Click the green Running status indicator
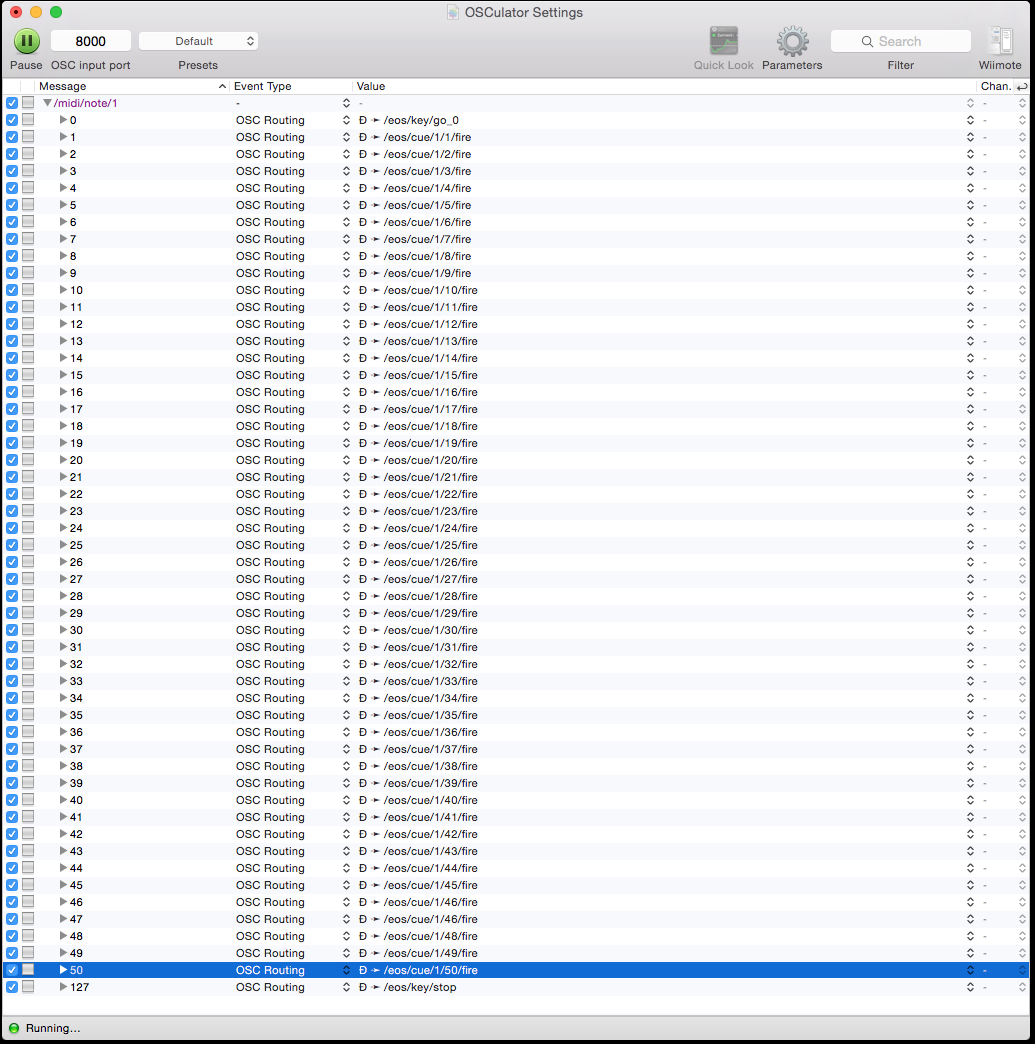Image resolution: width=1035 pixels, height=1044 pixels. (13, 1028)
